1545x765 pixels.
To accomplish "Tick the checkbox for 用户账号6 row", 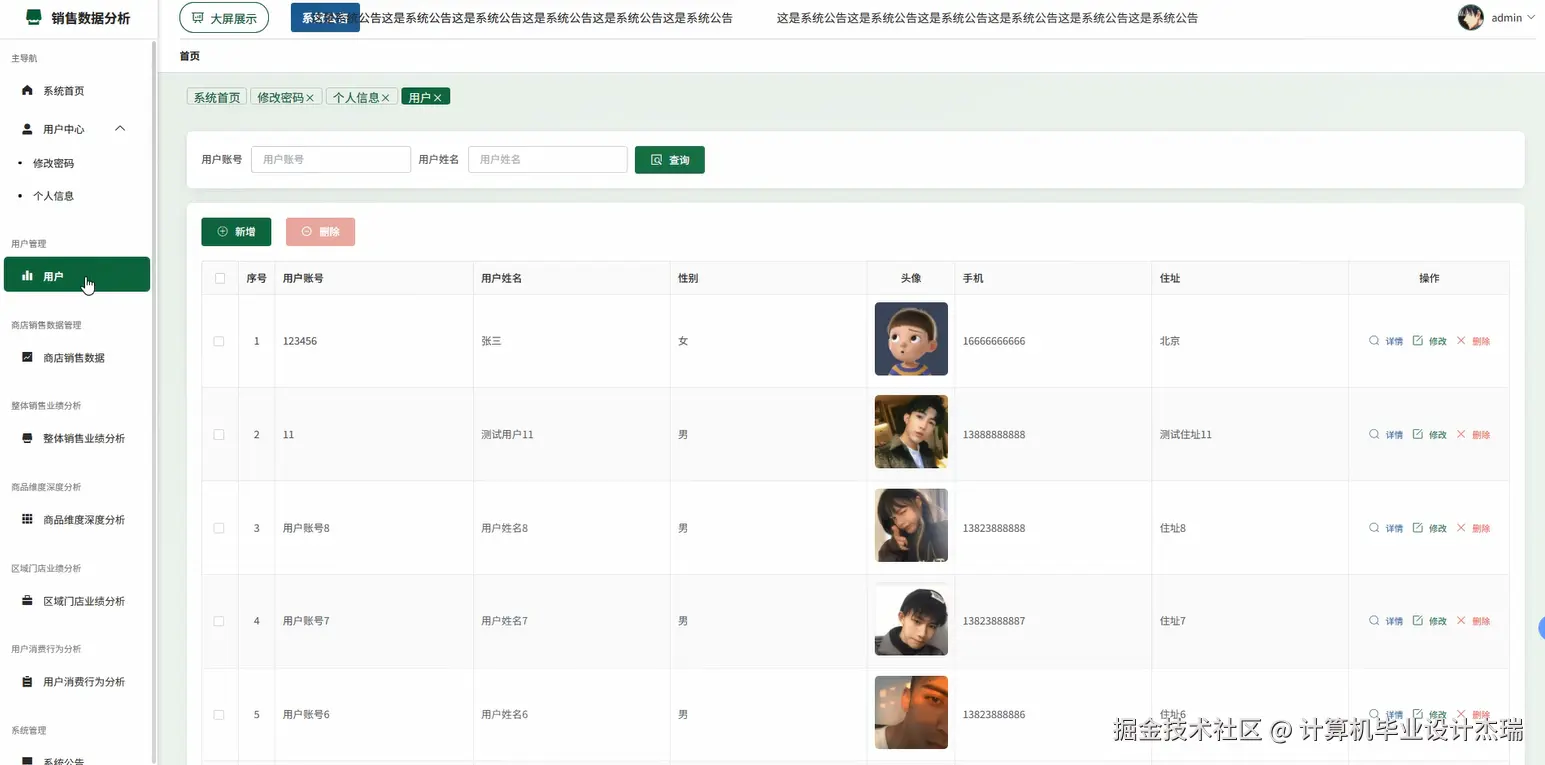I will 220,714.
